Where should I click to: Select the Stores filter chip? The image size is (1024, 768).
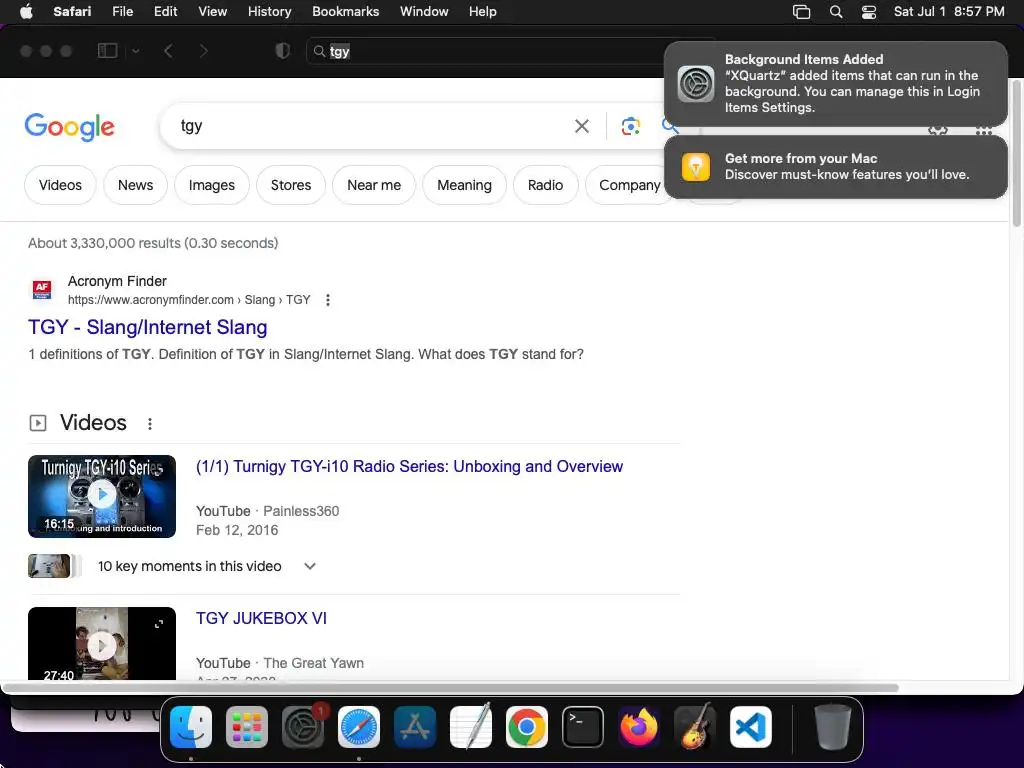point(291,185)
